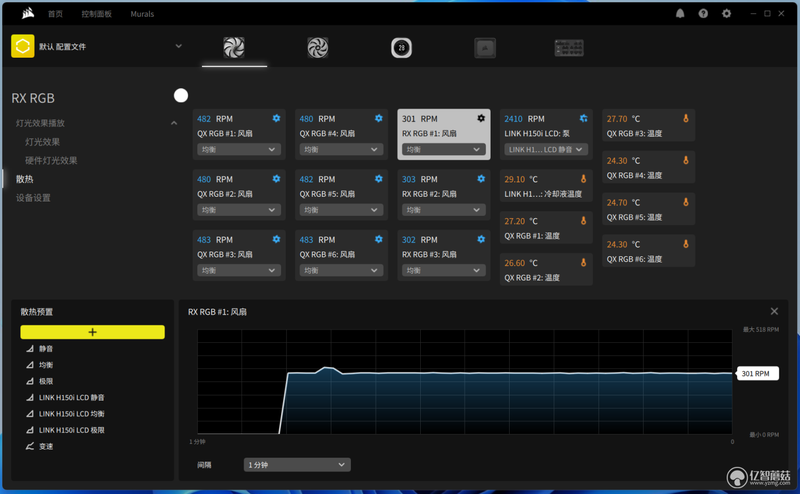Open preset dropdown on QX RGB #1 风扇
800x494 pixels.
239,150
